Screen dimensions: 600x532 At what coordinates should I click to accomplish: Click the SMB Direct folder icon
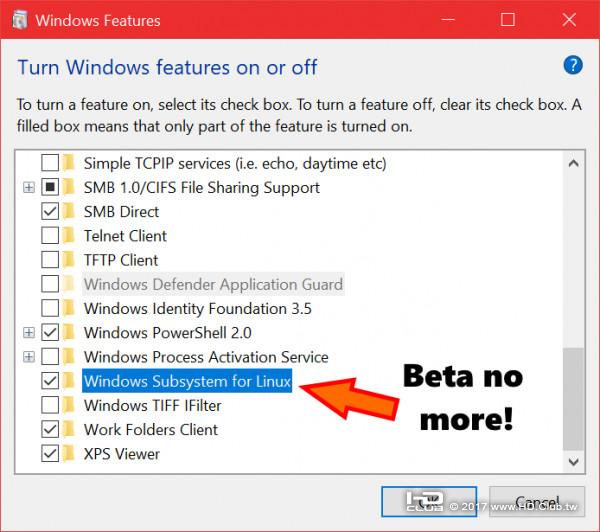[69, 211]
